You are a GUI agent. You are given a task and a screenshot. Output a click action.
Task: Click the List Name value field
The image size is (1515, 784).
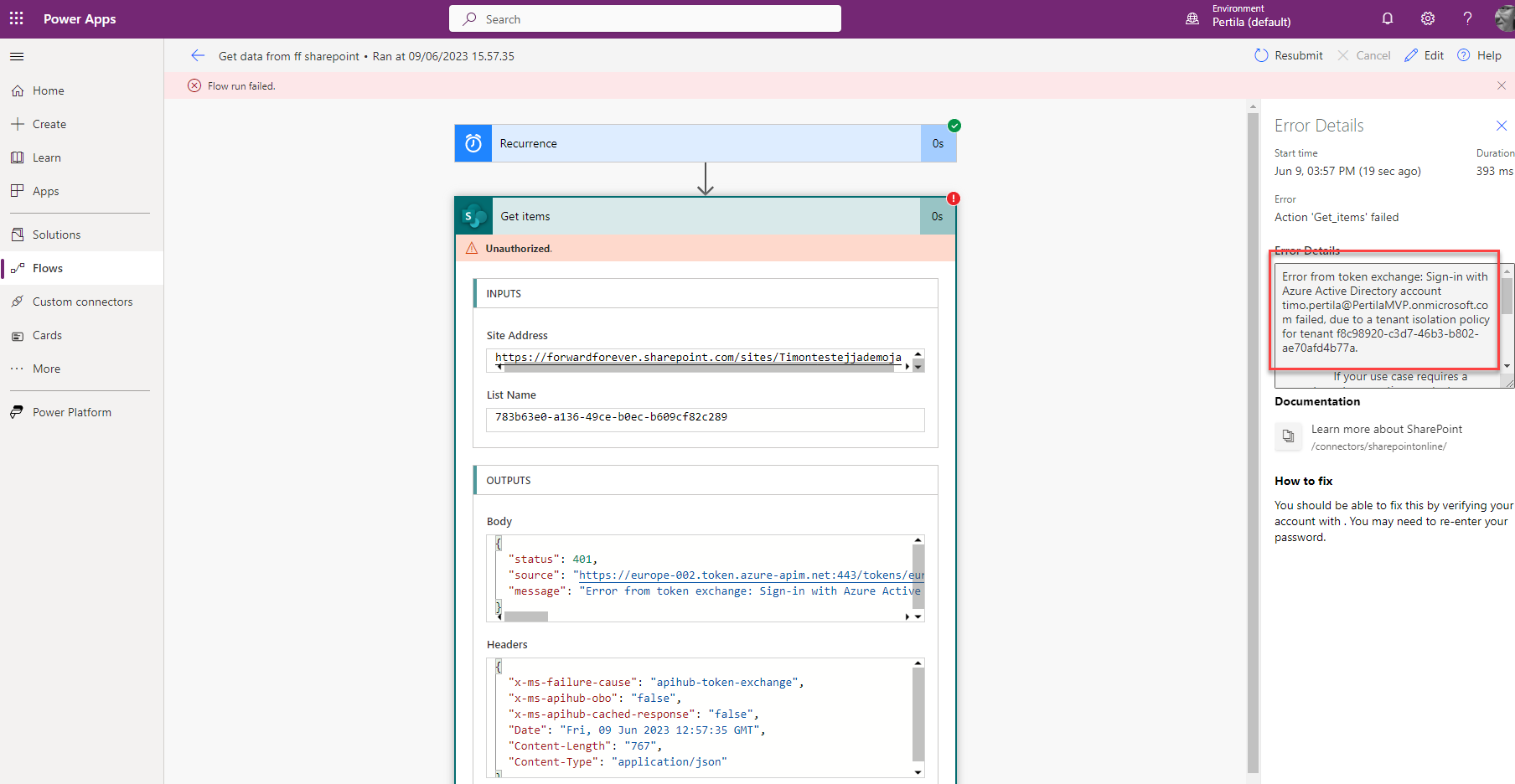tap(706, 420)
